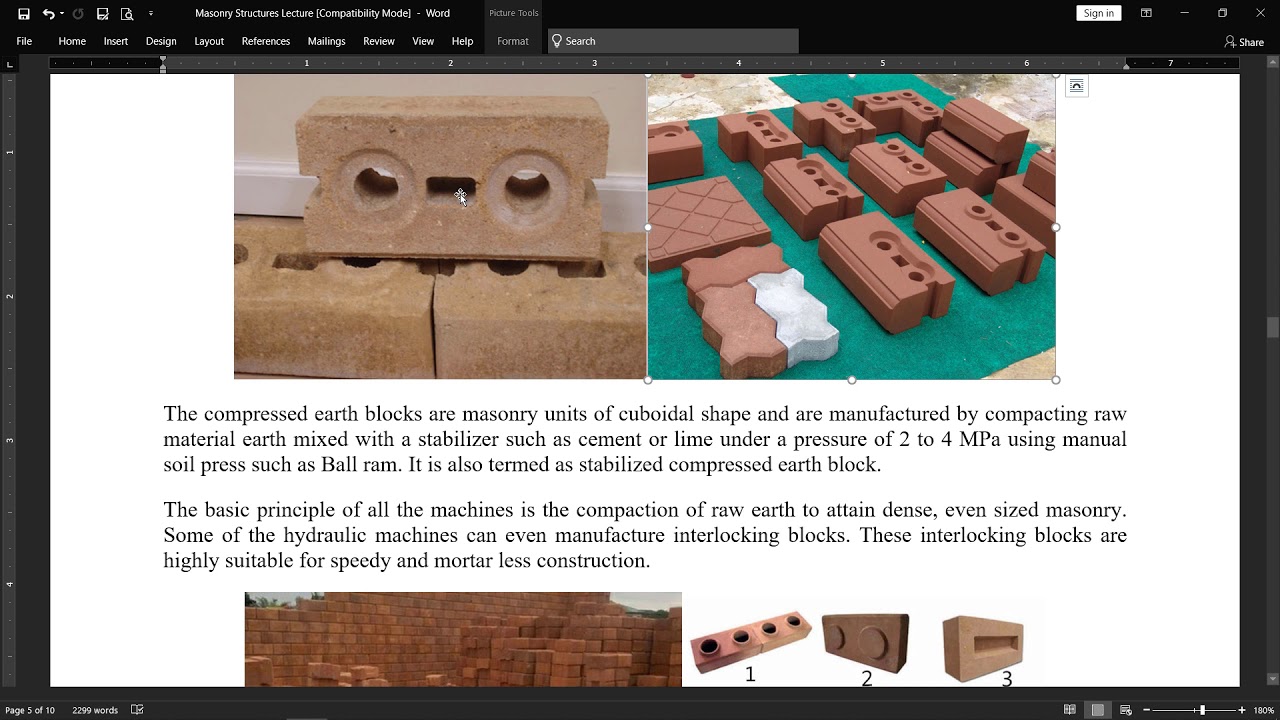The height and width of the screenshot is (720, 1280).
Task: Switch to Web Layout view
Action: [1126, 710]
